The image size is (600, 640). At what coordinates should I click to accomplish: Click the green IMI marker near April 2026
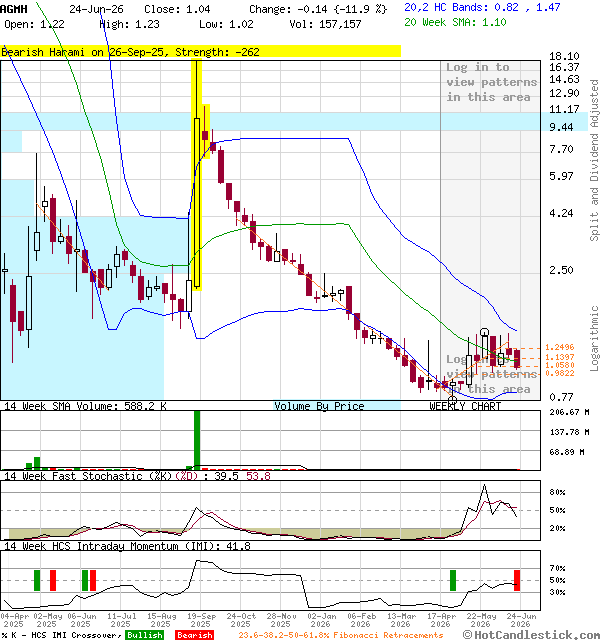[x=453, y=580]
